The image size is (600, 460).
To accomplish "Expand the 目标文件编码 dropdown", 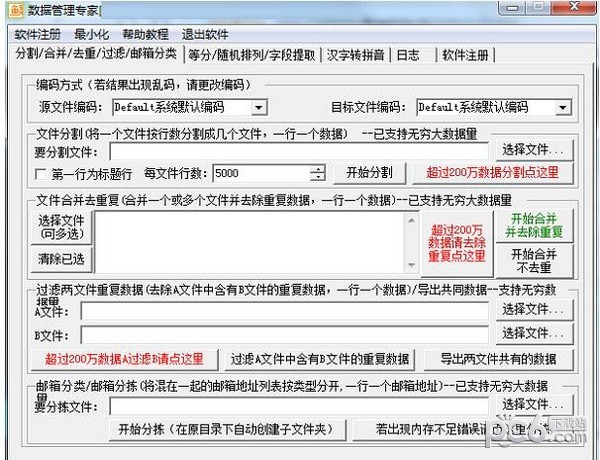I will (x=562, y=107).
